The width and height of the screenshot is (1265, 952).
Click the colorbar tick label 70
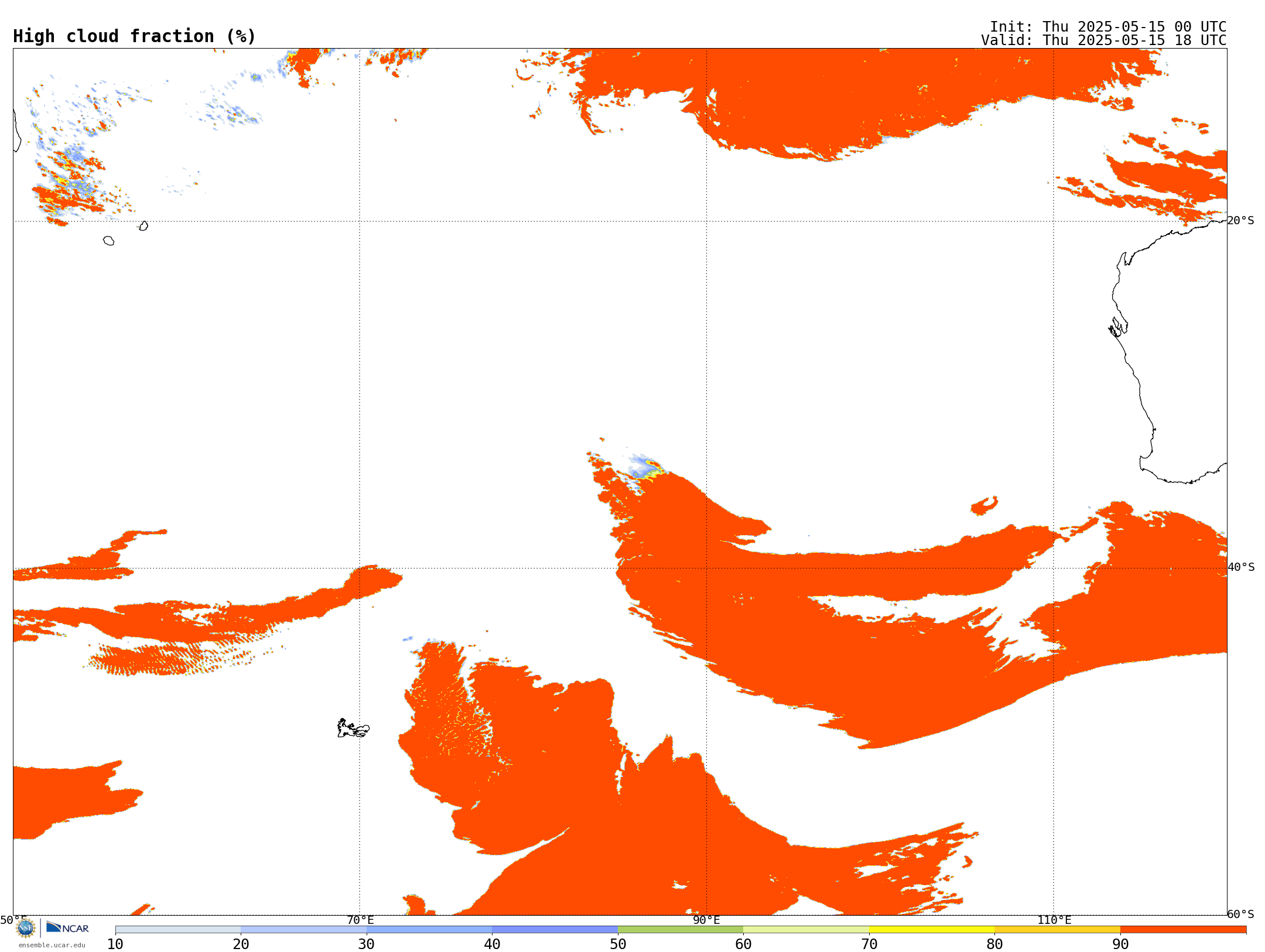869,944
